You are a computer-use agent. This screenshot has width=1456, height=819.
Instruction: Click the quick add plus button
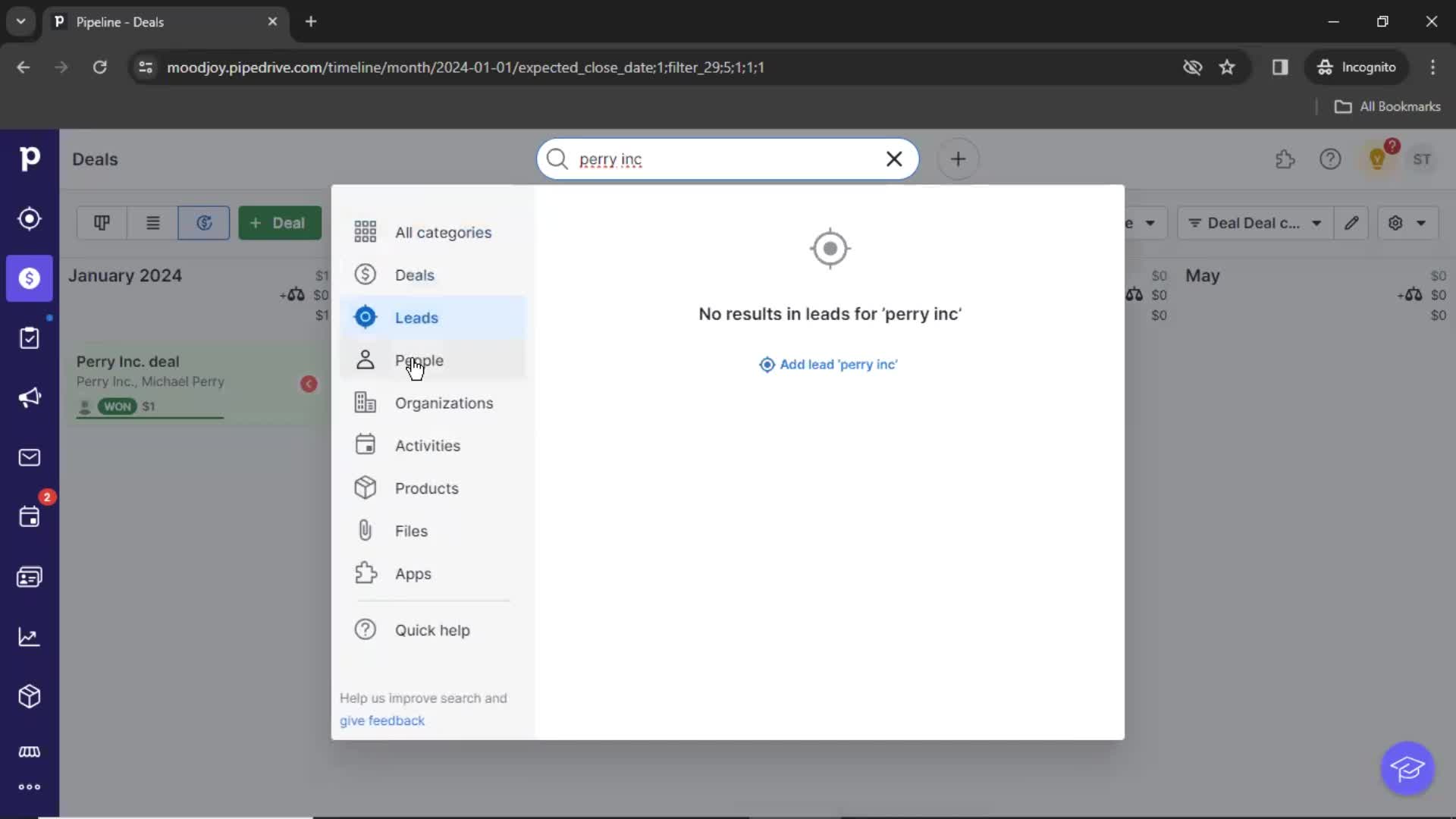pos(958,159)
